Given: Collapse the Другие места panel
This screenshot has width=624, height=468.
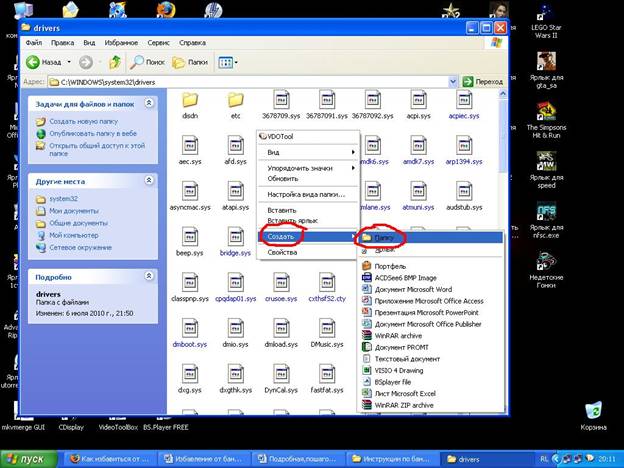Looking at the screenshot, I should pyautogui.click(x=149, y=180).
